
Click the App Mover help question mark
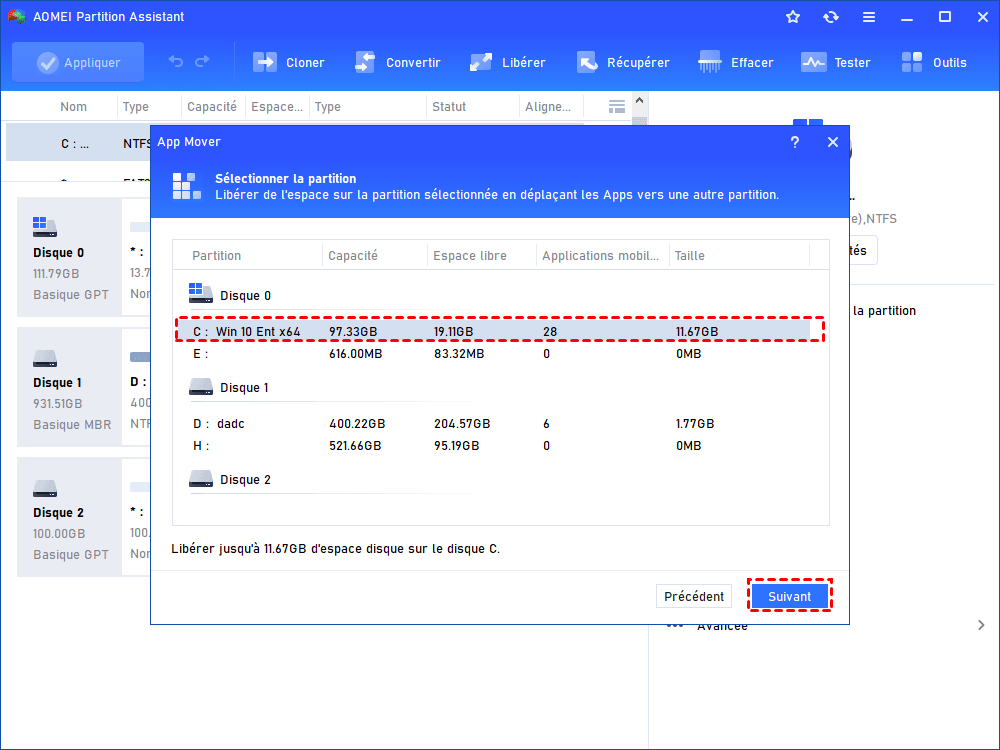(795, 142)
